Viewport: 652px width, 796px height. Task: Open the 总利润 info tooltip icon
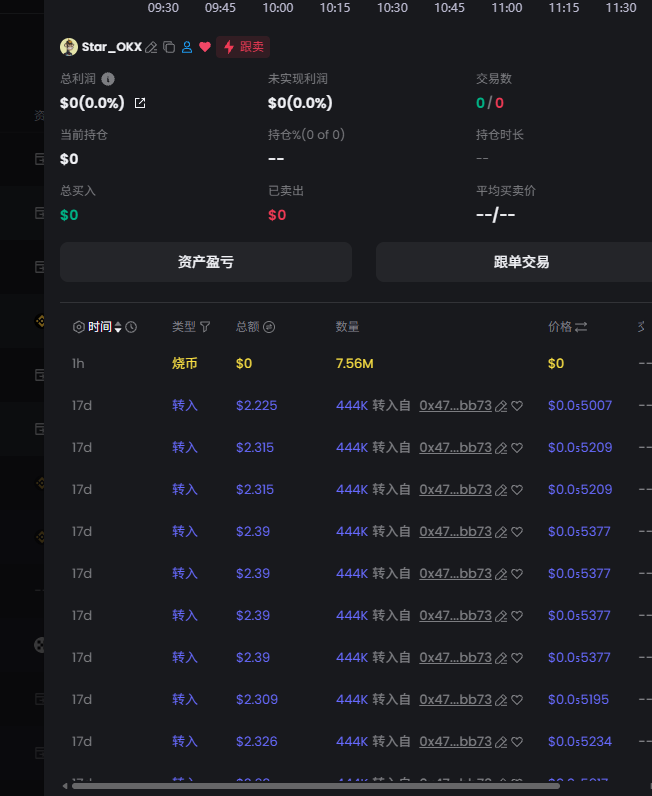coord(108,79)
